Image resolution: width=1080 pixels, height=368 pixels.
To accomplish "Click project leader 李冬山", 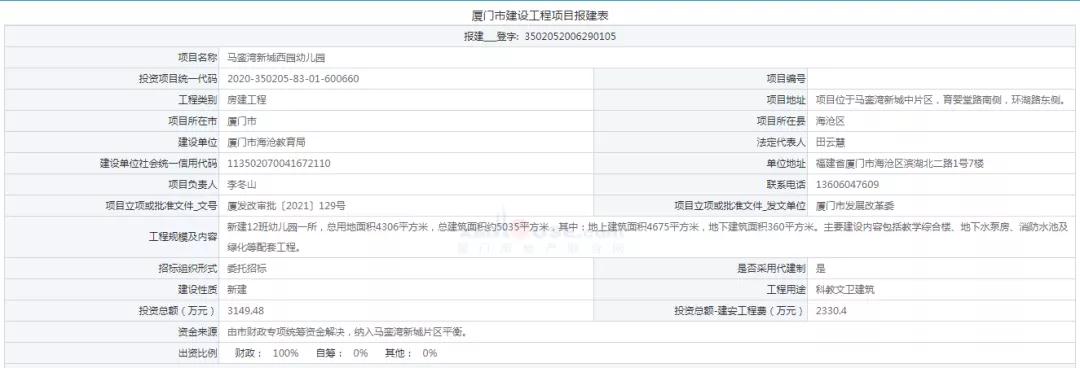I will [x=242, y=185].
